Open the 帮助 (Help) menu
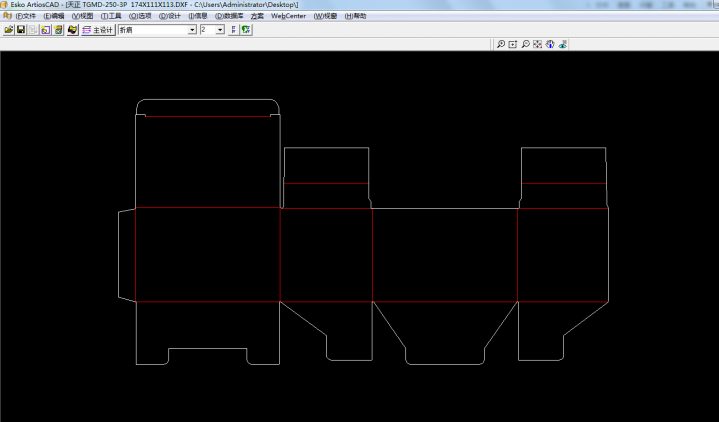This screenshot has height=422, width=719. click(355, 17)
